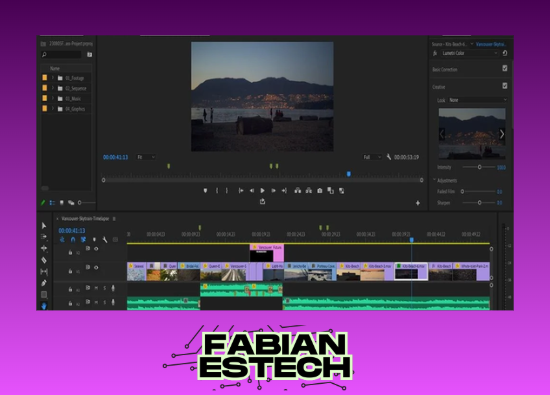550x395 pixels.
Task: Select the Rectangle tool
Action: pyautogui.click(x=44, y=294)
